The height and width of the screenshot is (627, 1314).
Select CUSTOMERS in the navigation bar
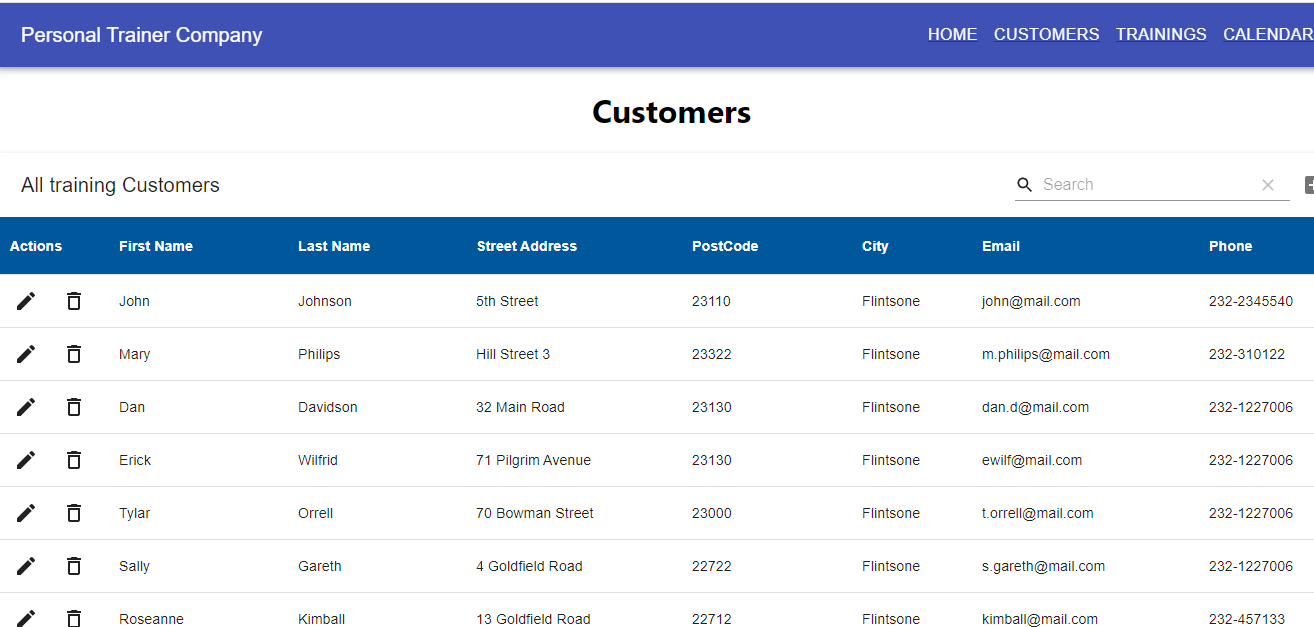click(x=1046, y=34)
